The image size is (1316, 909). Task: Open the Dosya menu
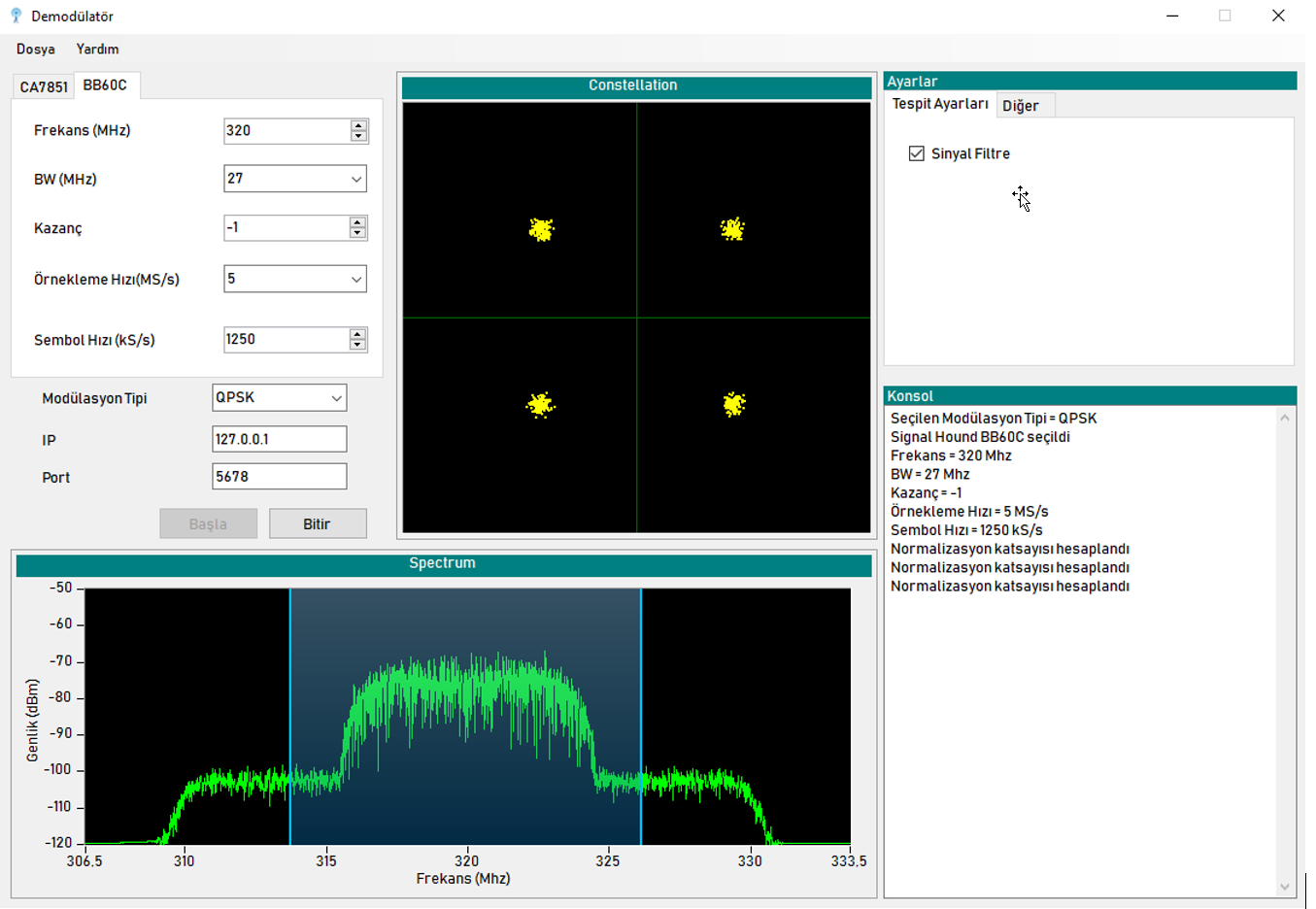tap(36, 49)
